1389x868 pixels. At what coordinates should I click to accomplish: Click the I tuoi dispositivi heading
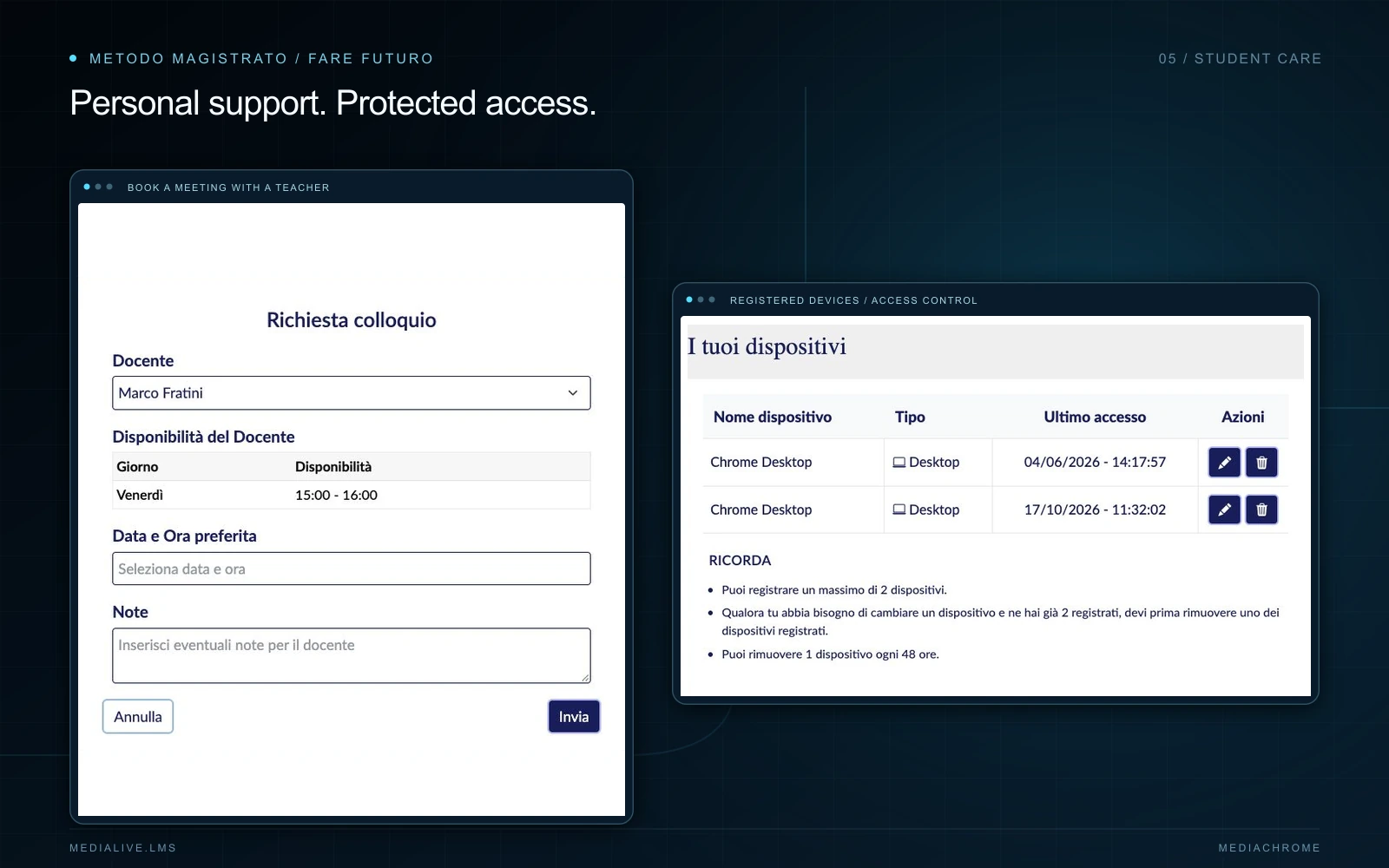click(x=767, y=347)
